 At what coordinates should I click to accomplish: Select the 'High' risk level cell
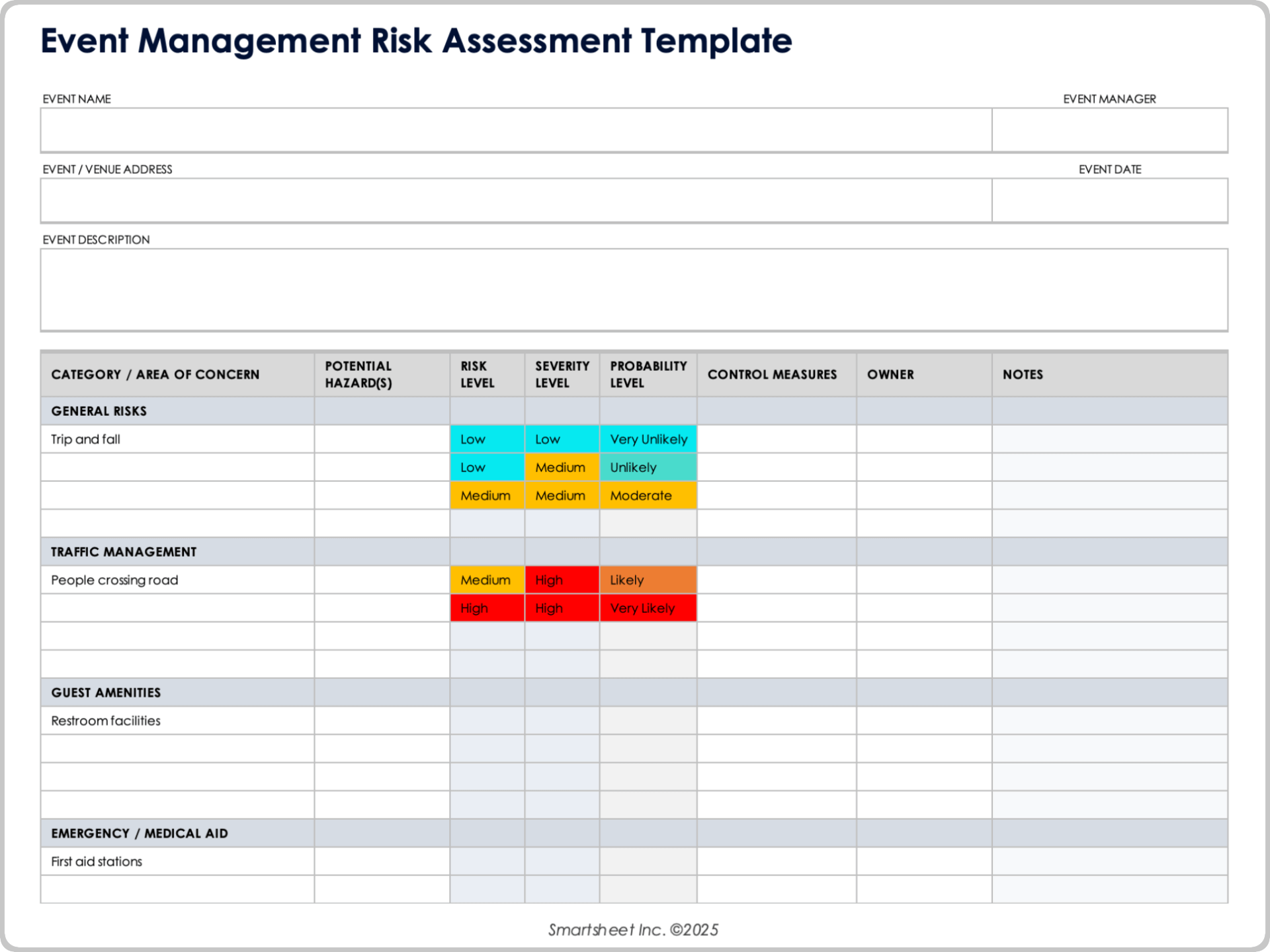point(486,608)
